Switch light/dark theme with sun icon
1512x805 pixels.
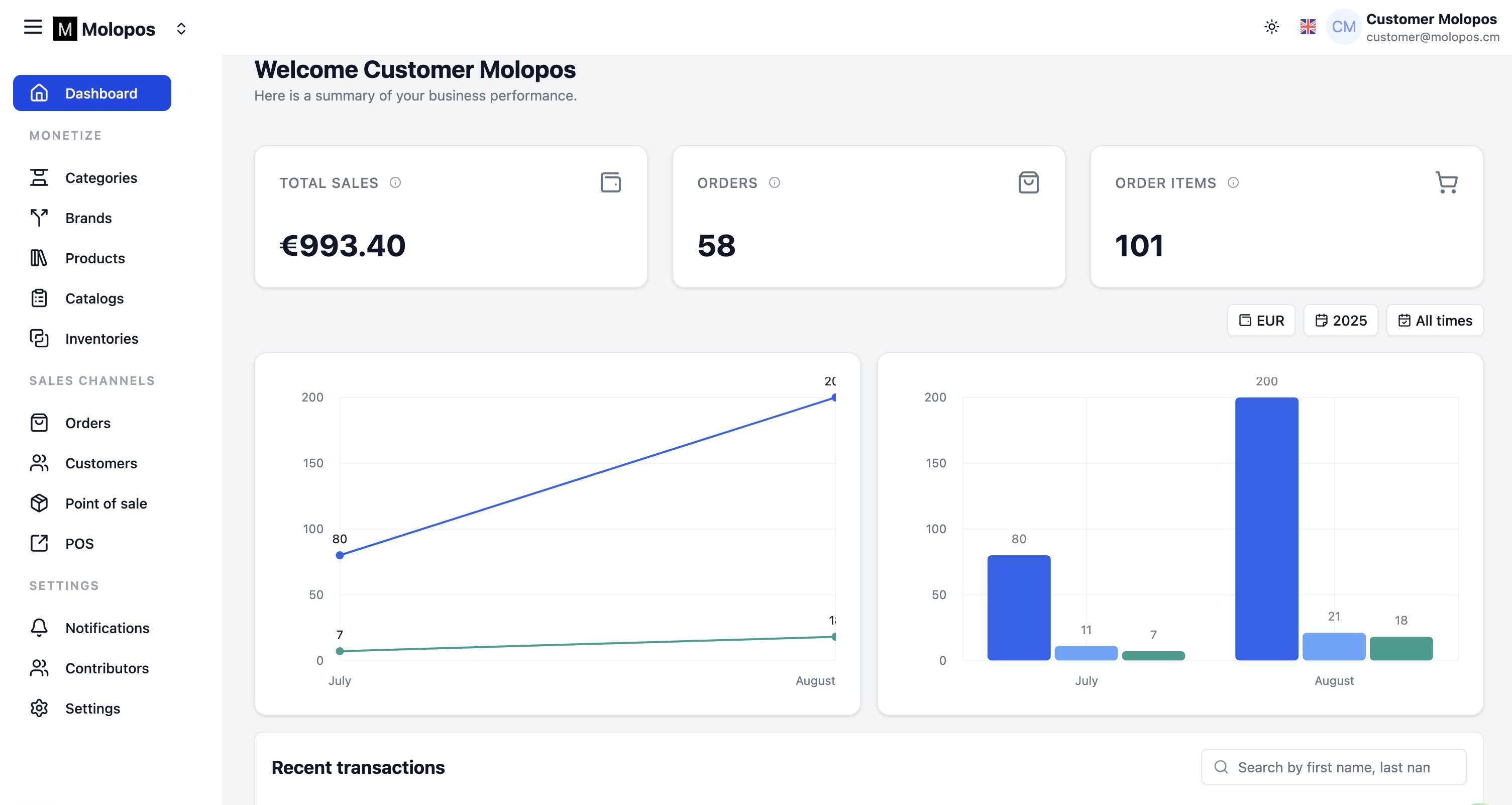pyautogui.click(x=1271, y=27)
